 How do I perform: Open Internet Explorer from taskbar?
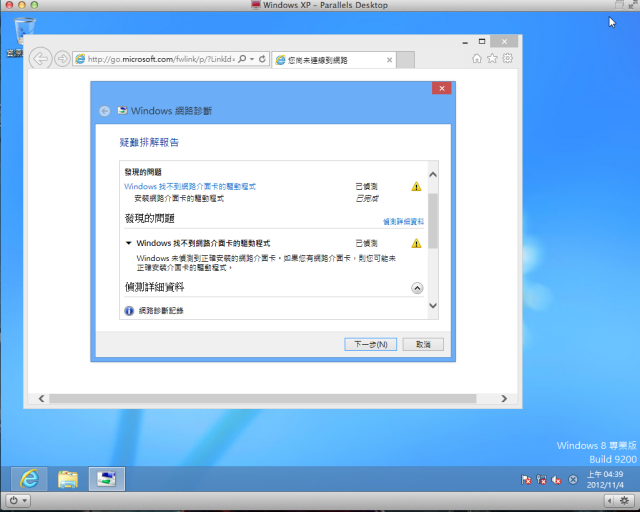(29, 479)
